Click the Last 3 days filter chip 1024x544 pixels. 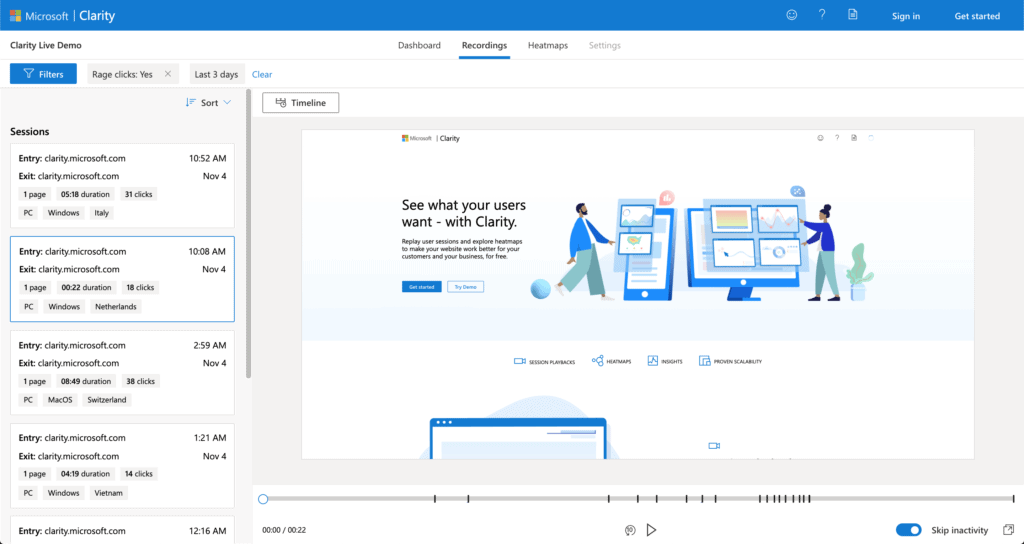coord(216,74)
